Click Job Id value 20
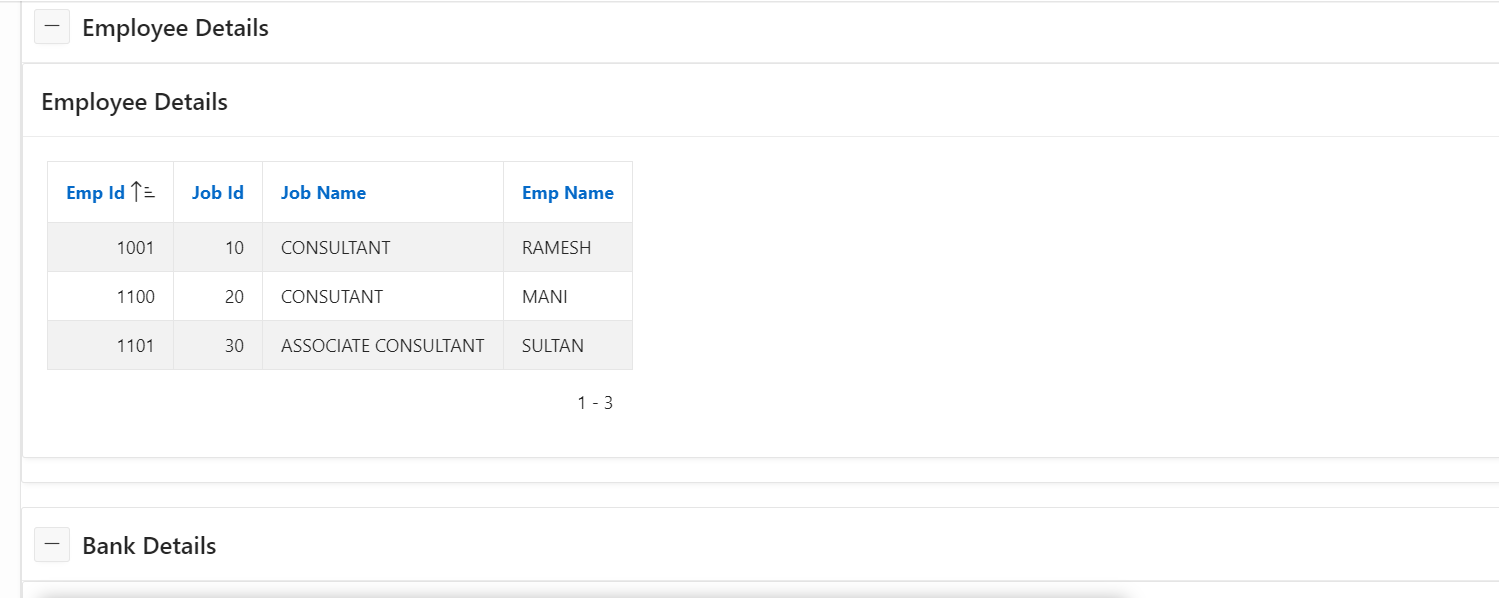This screenshot has width=1499, height=598. coord(218,296)
